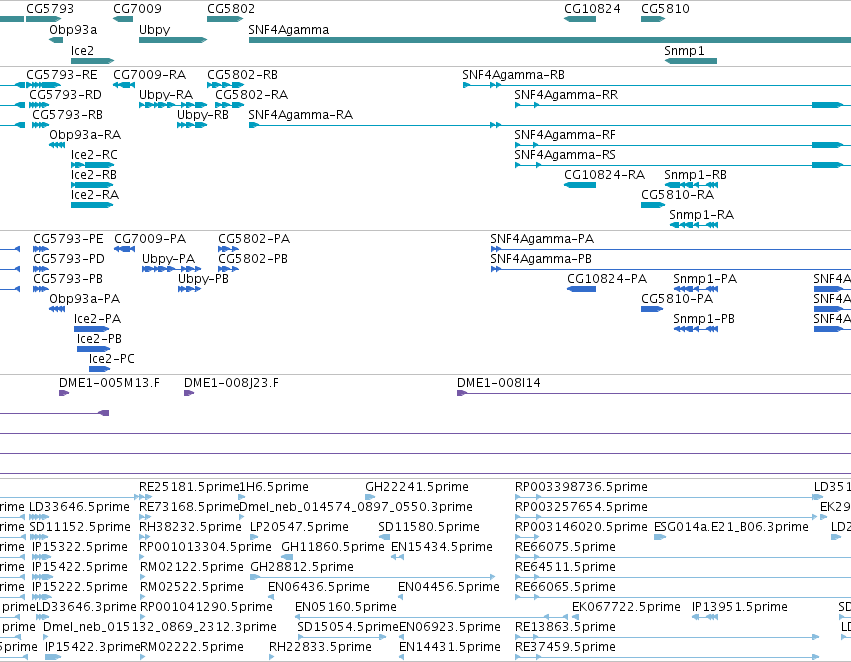Click the CG5810 gene label

click(665, 9)
